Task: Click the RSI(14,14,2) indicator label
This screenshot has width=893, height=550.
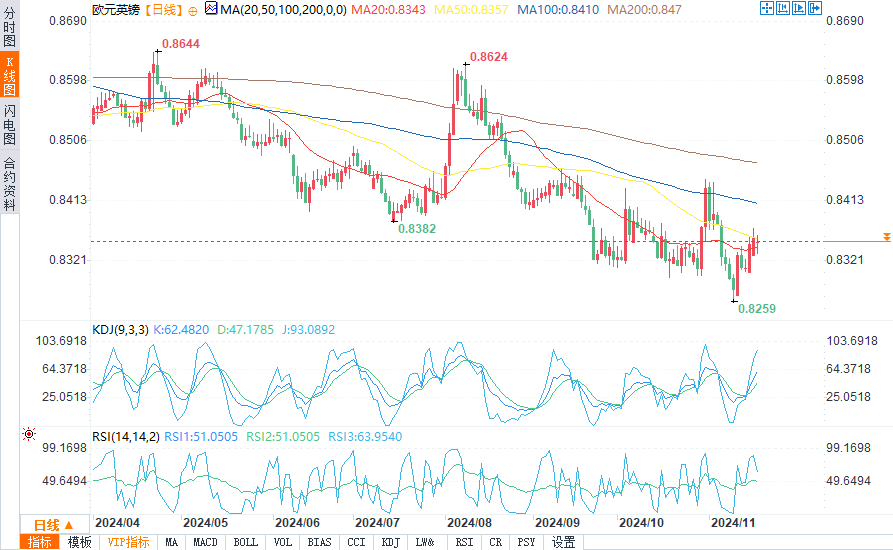Action: [126, 437]
